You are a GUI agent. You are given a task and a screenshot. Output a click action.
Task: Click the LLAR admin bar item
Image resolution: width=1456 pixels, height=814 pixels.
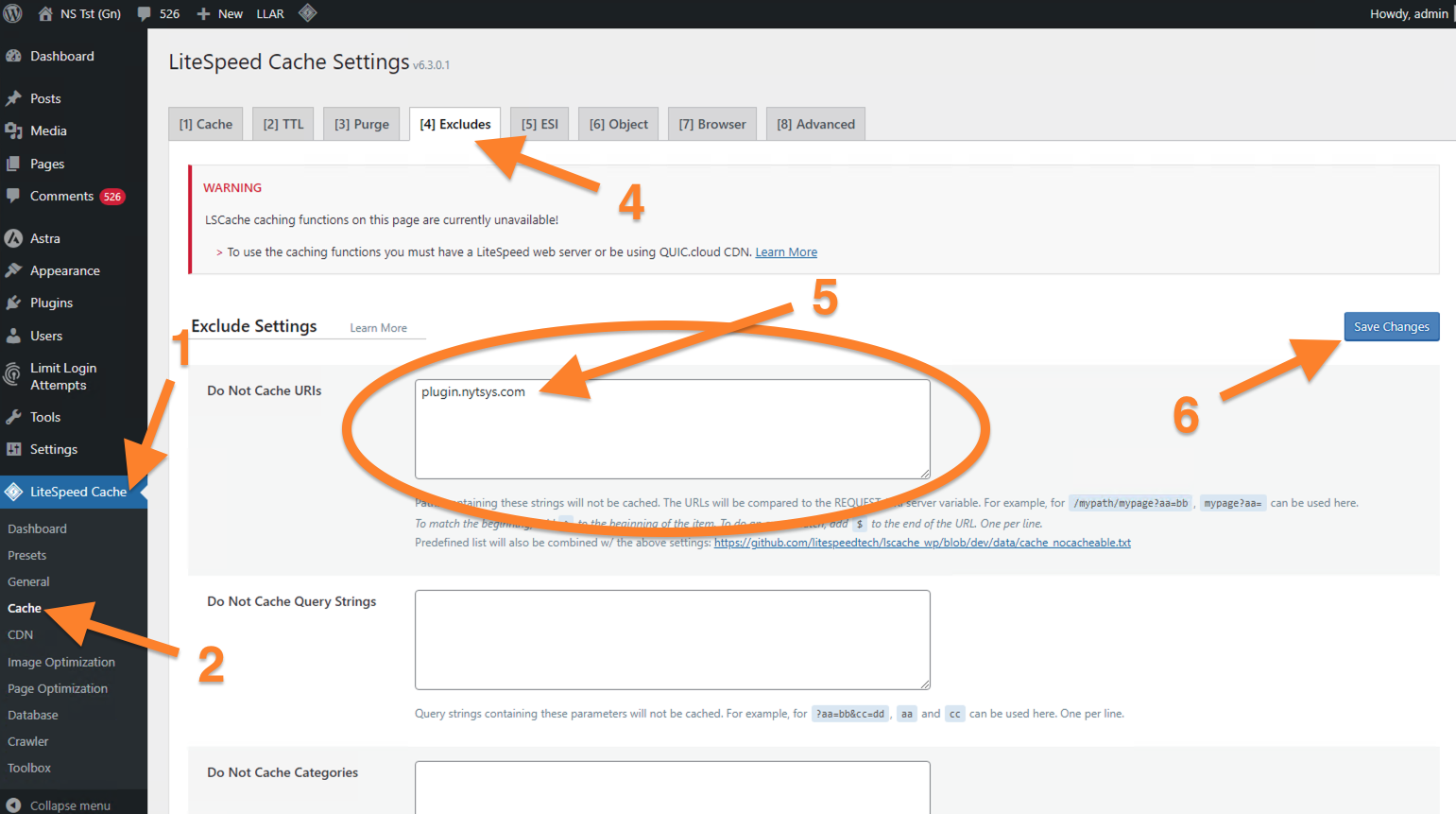click(x=270, y=14)
